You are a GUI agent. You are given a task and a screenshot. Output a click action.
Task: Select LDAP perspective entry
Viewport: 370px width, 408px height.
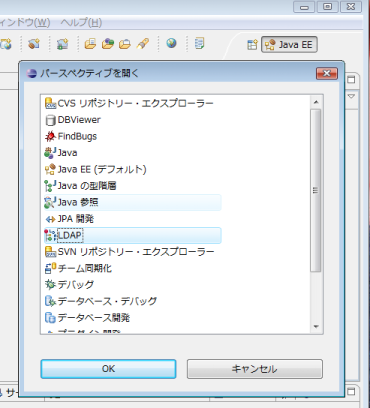click(133, 235)
